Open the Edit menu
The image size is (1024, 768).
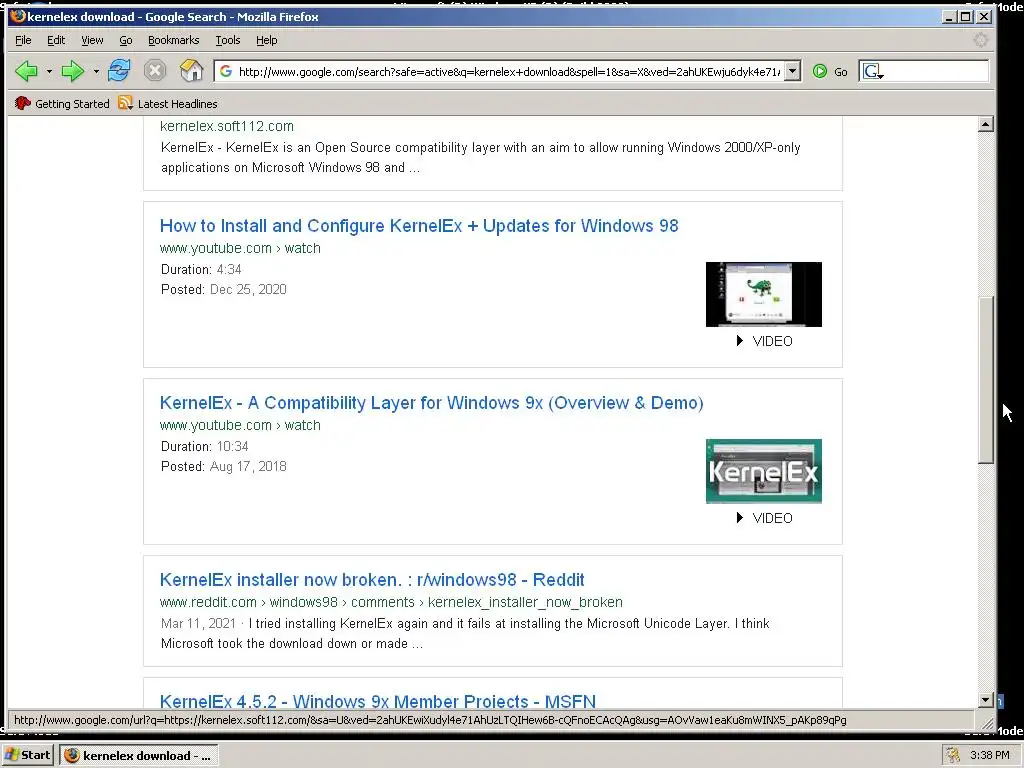point(56,40)
